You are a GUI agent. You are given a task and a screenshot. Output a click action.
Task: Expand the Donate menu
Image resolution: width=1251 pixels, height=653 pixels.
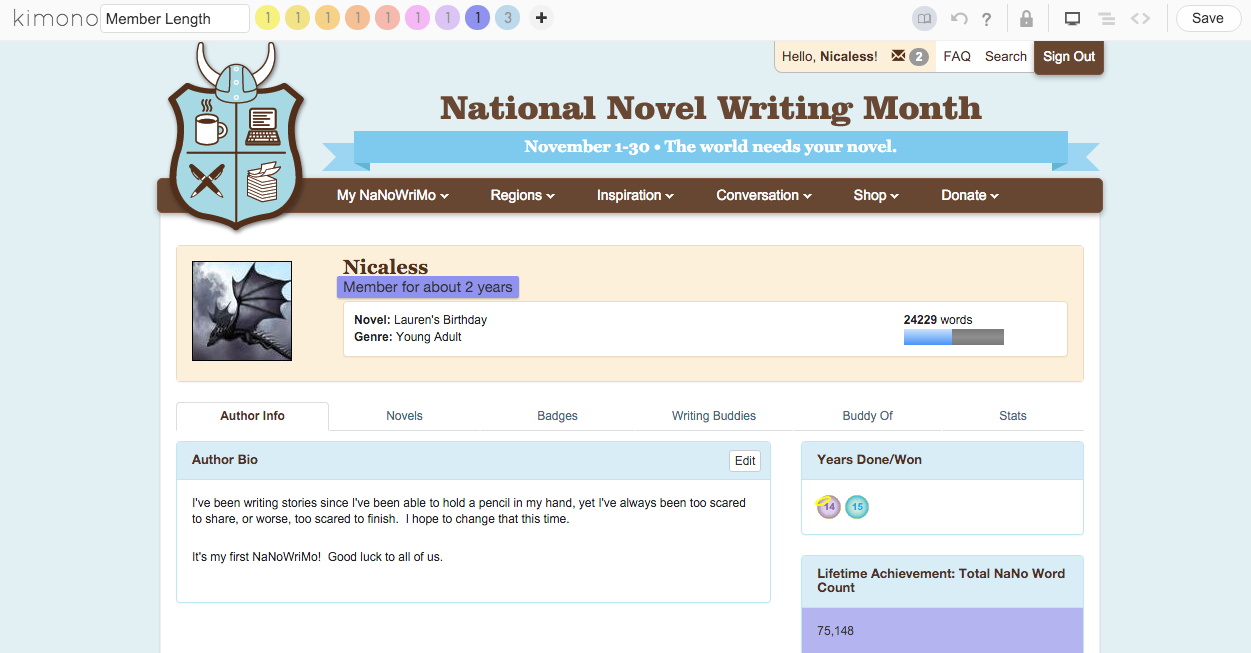(x=970, y=195)
